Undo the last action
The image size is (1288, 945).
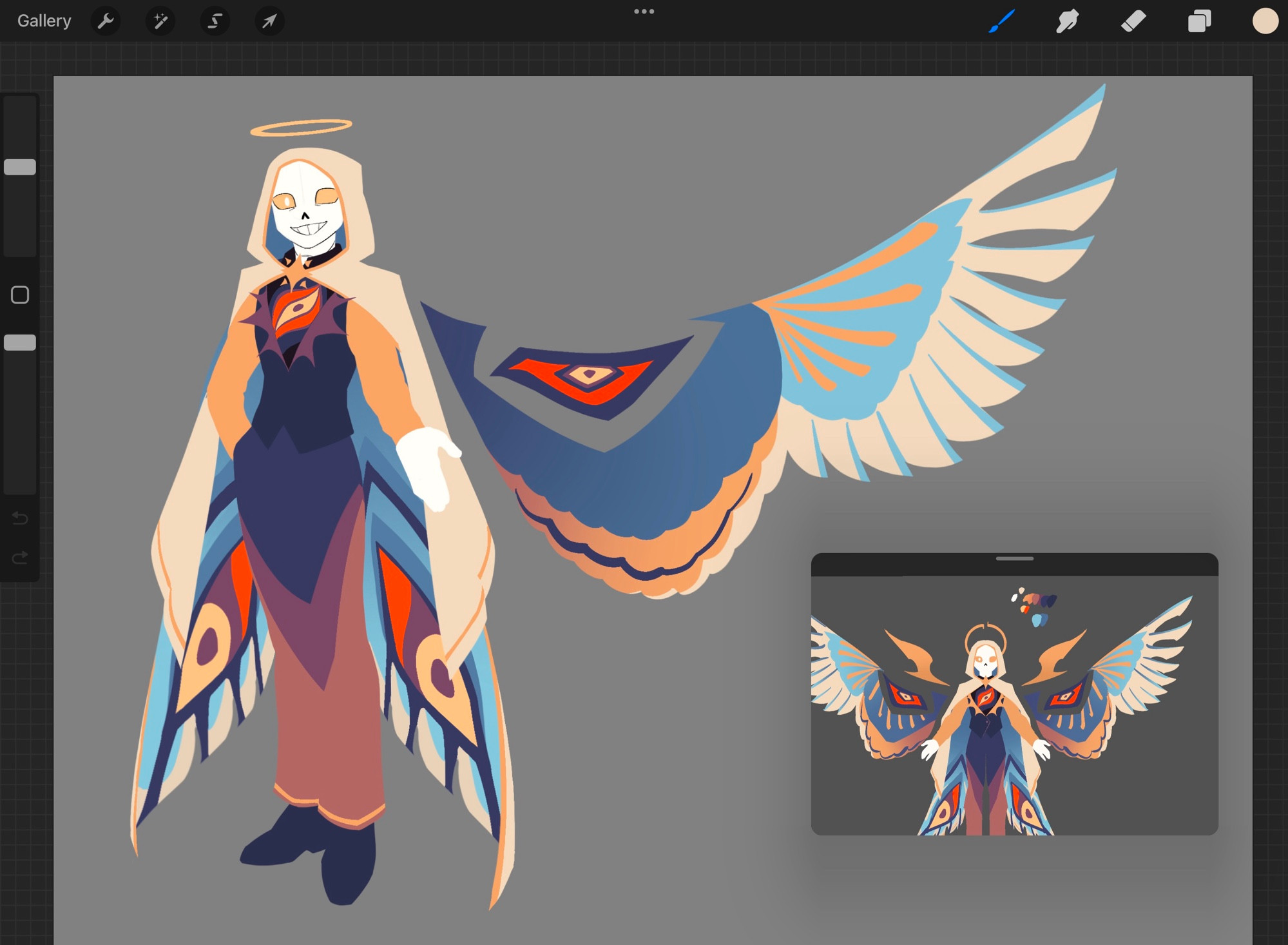click(20, 518)
